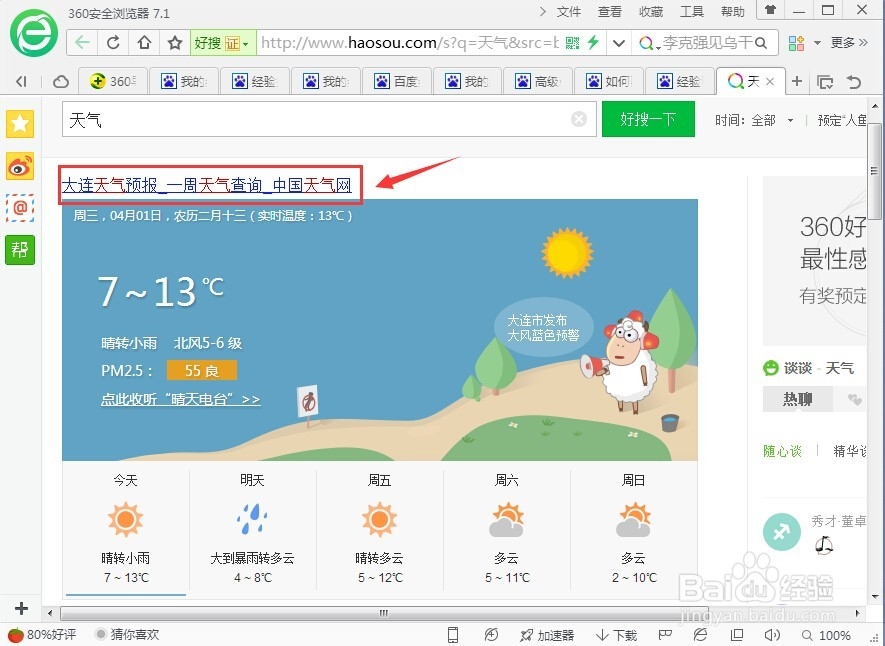Image resolution: width=885 pixels, height=646 pixels.
Task: Open the cloud tabs icon
Action: pyautogui.click(x=61, y=82)
